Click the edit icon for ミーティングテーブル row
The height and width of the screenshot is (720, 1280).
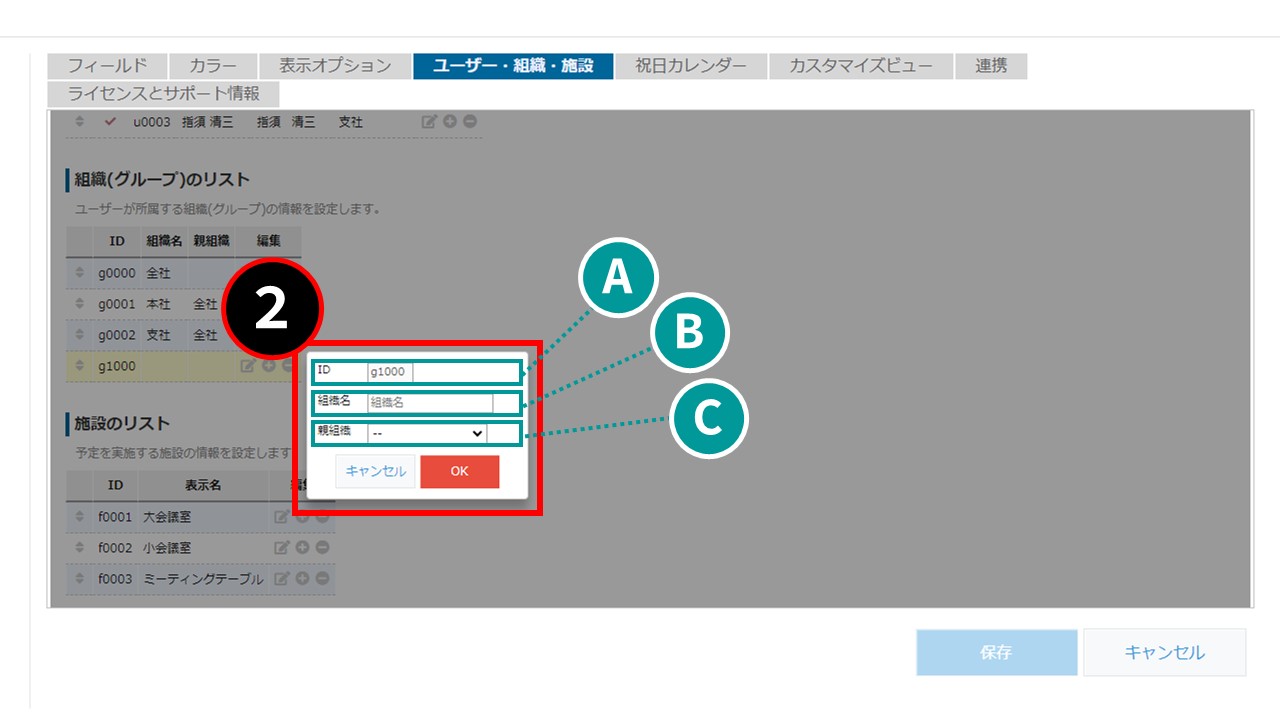[282, 579]
